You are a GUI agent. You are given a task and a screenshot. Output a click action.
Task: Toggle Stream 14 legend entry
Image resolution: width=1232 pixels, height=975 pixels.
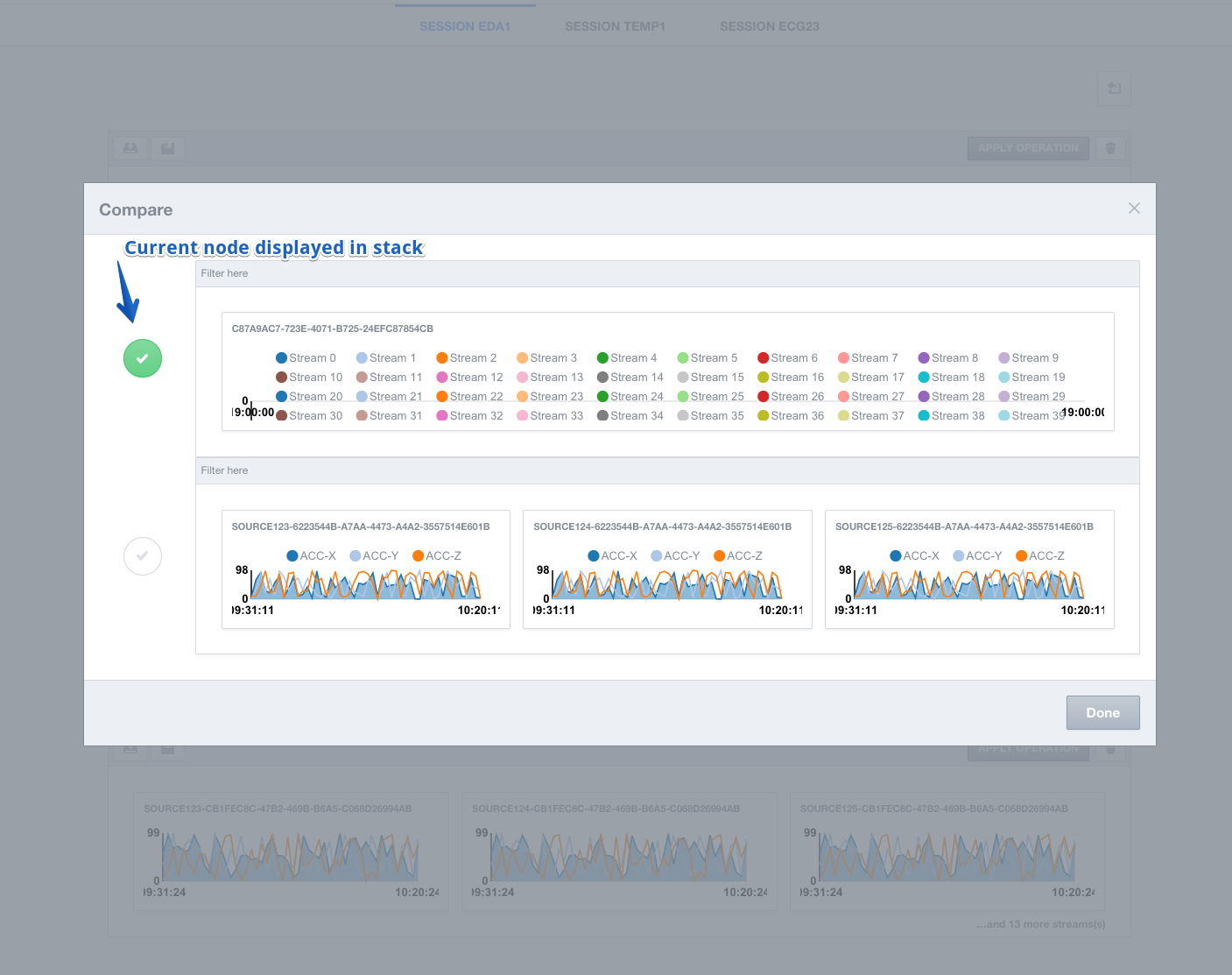coord(630,377)
